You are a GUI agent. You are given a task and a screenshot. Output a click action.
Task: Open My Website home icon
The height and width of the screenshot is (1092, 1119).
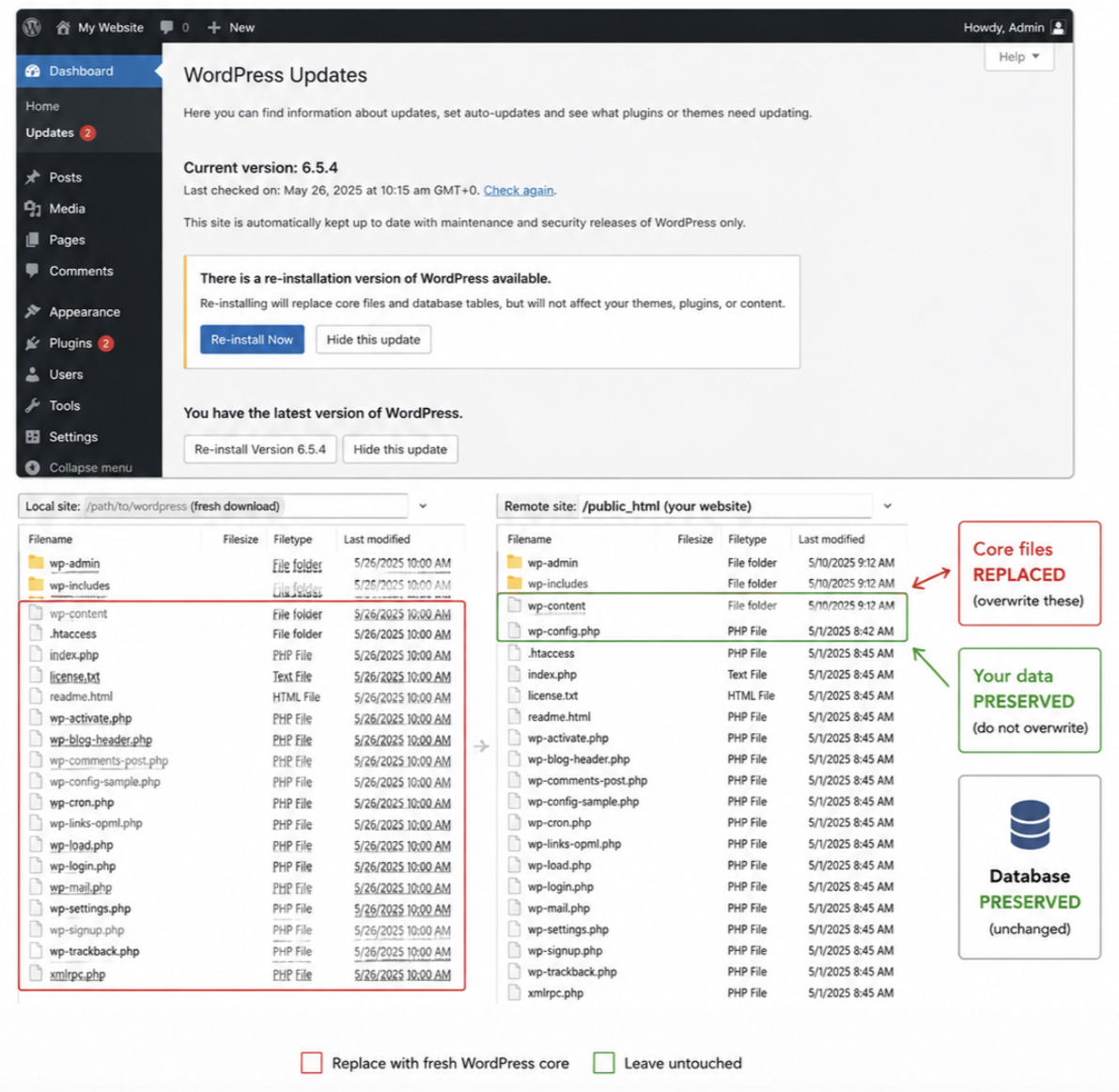pyautogui.click(x=64, y=27)
